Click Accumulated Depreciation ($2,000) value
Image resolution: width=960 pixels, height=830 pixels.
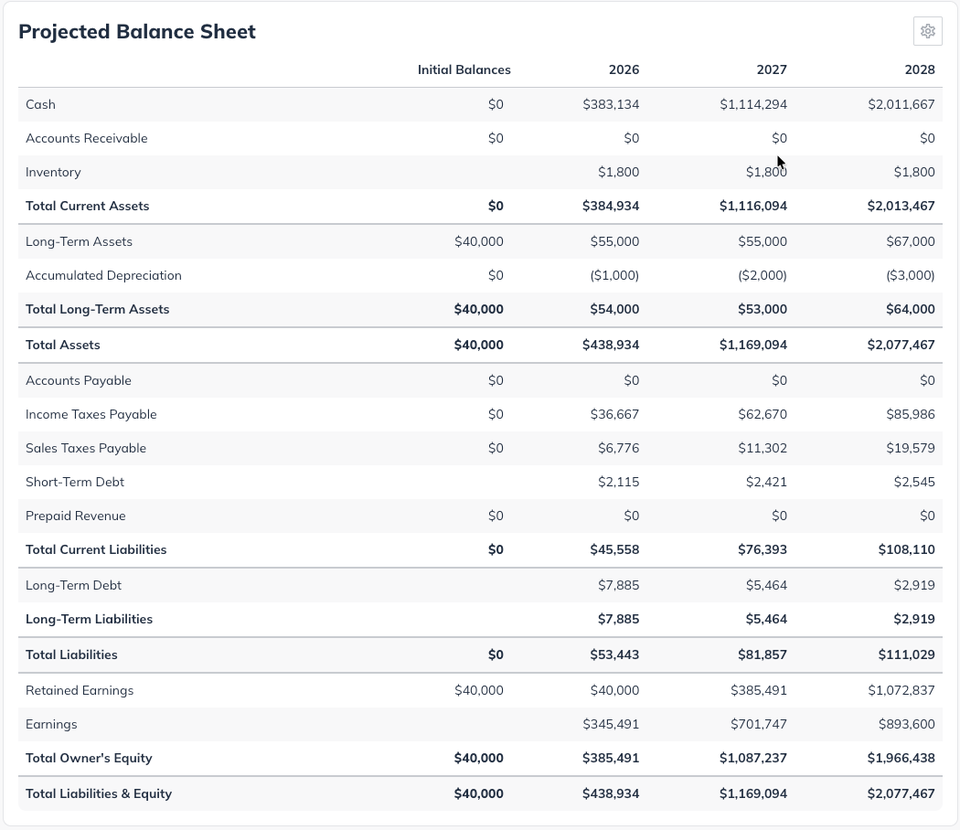click(x=762, y=275)
